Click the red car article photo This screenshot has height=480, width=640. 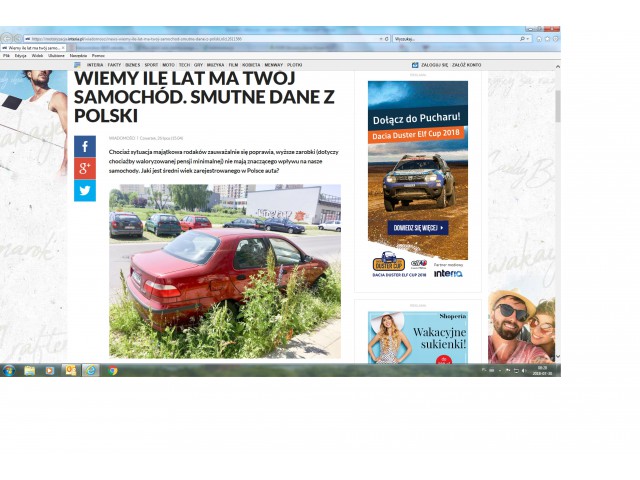[224, 270]
